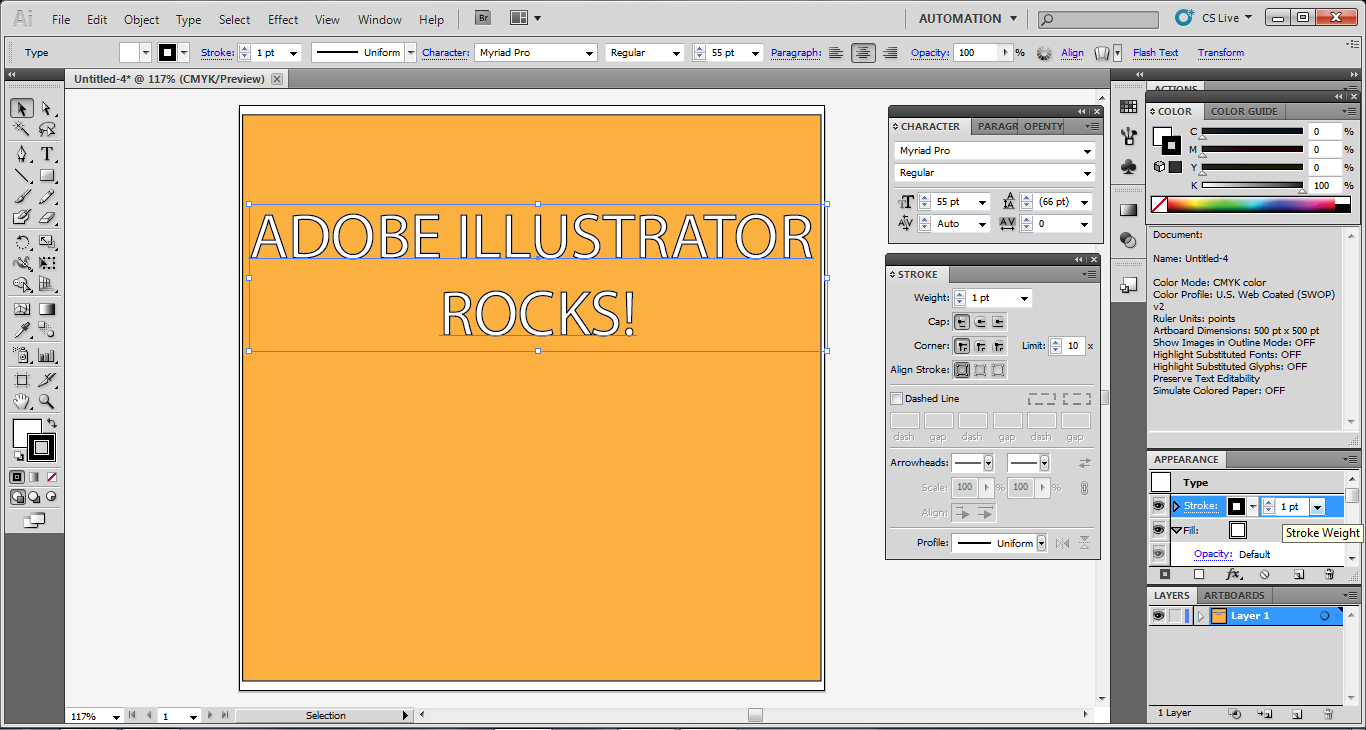Open Opacity link in Appearance panel
The height and width of the screenshot is (730, 1366).
click(1213, 554)
